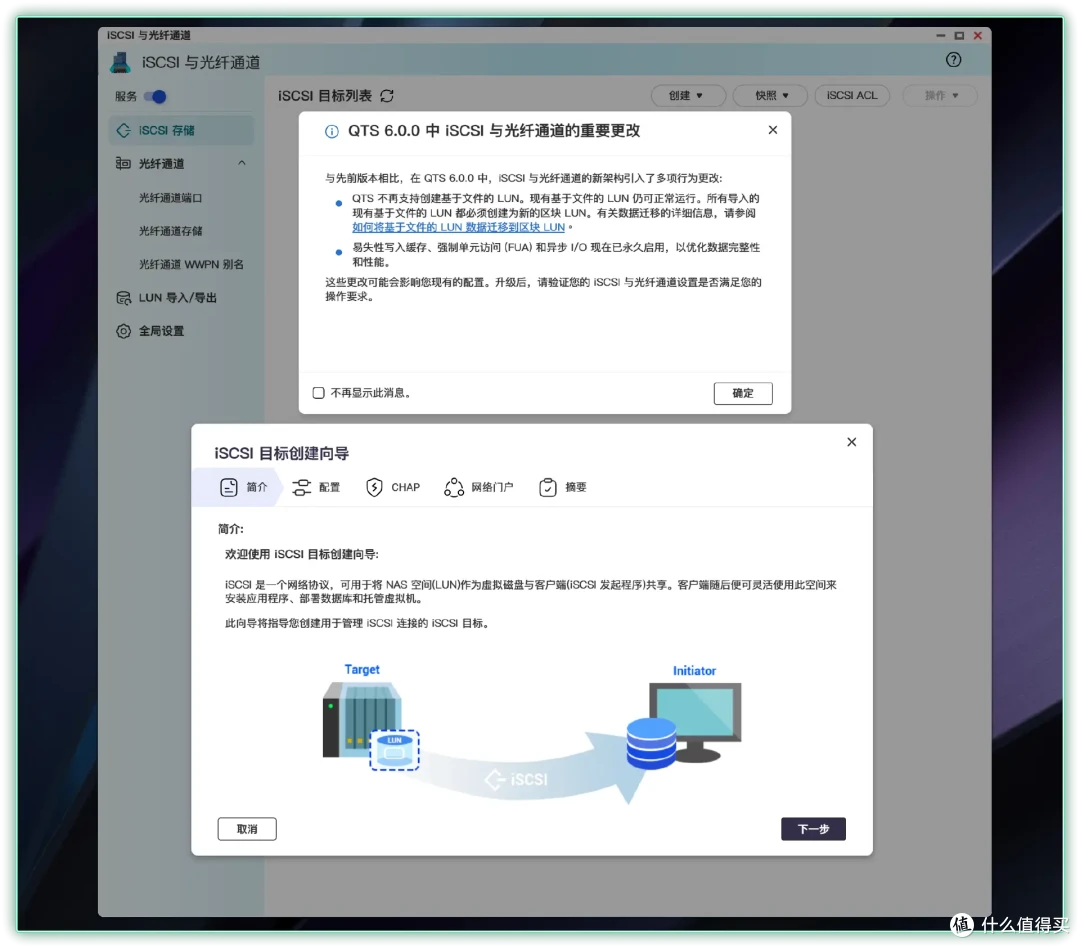Click the 全局设置 gear icon

click(x=123, y=331)
